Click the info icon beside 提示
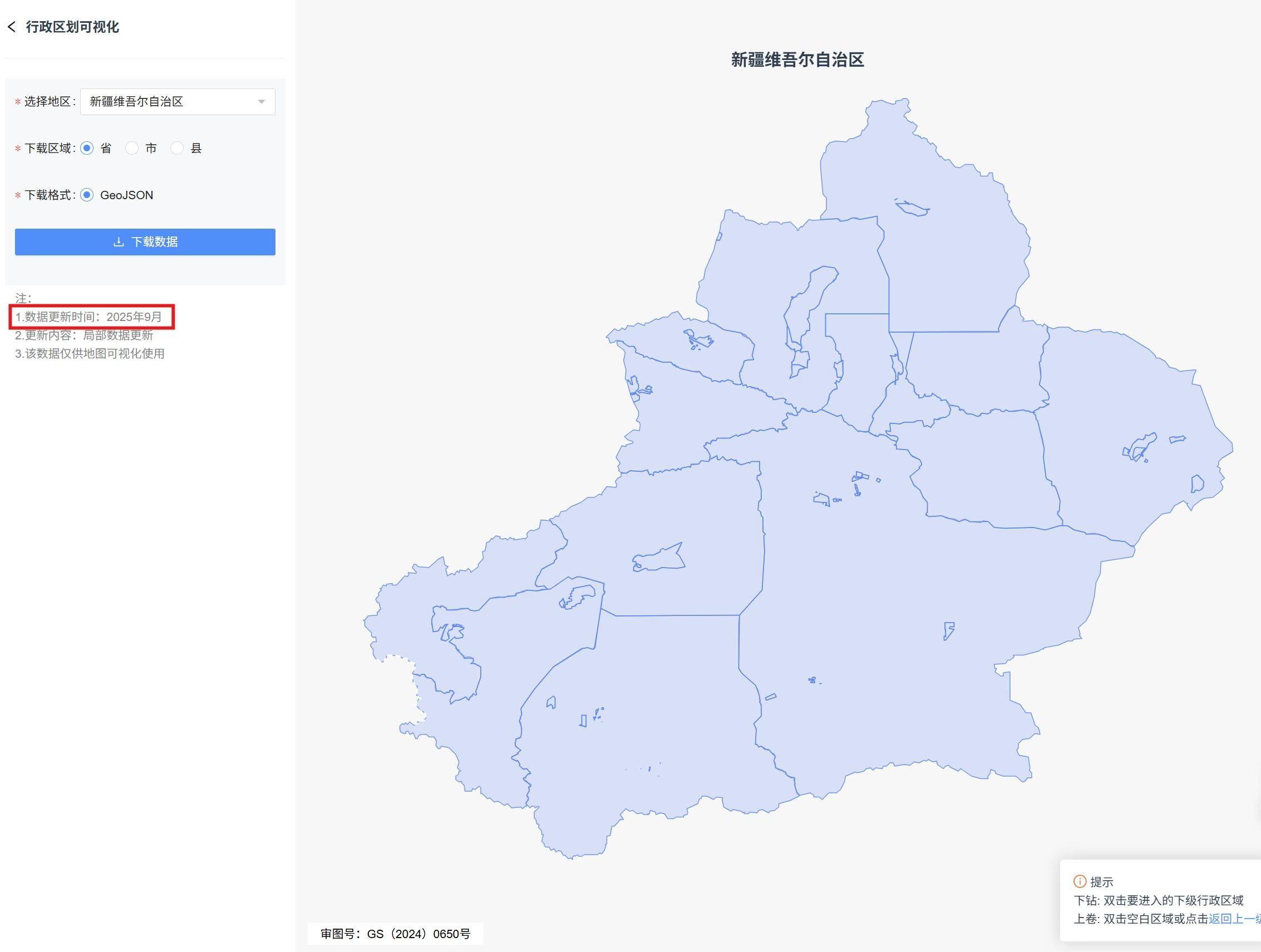1261x952 pixels. 1080,882
